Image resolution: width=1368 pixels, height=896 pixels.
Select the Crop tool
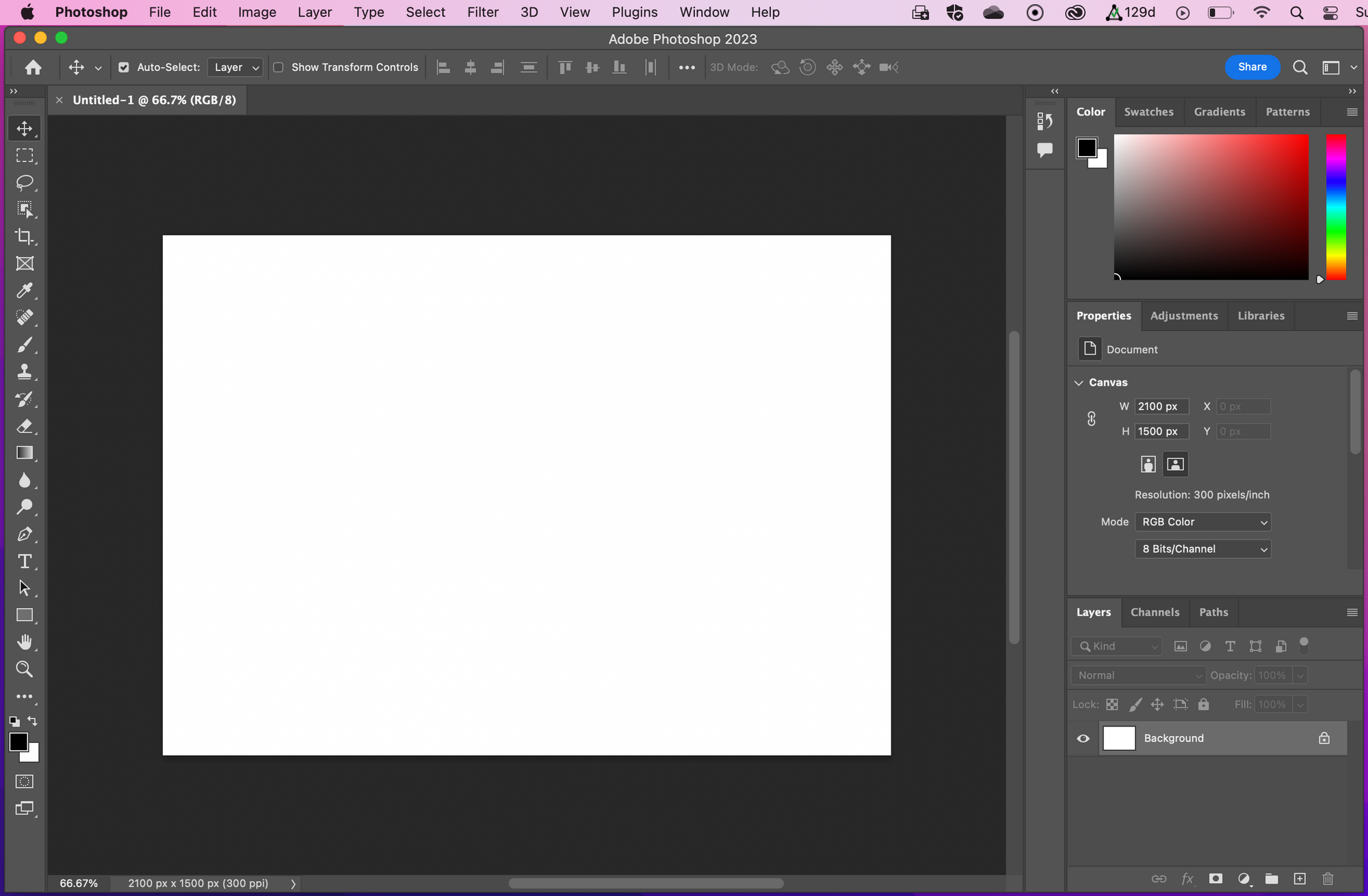tap(25, 237)
